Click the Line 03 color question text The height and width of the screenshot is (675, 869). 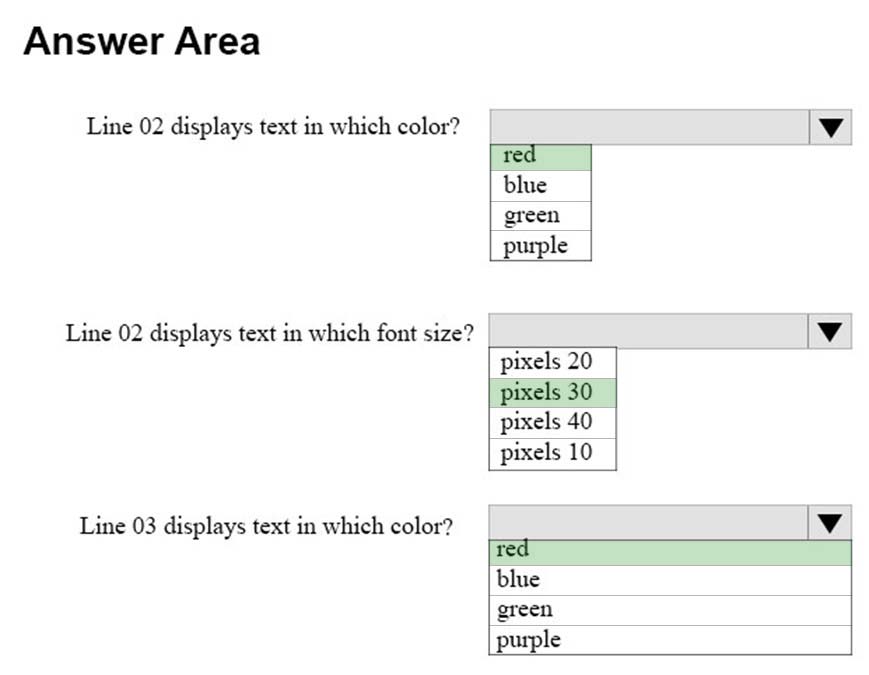click(266, 526)
